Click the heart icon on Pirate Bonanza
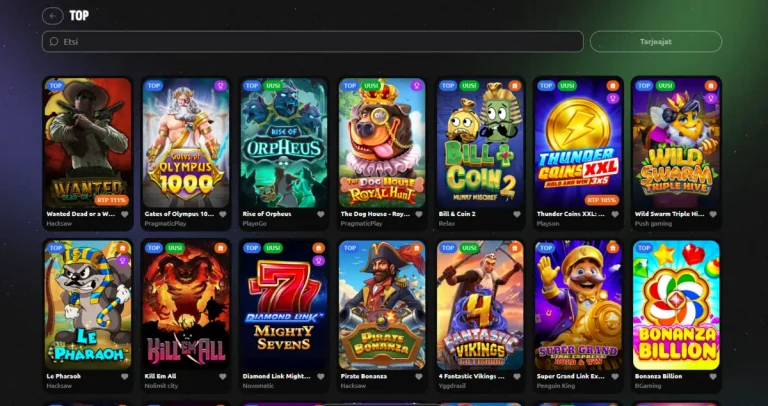The width and height of the screenshot is (768, 406). [418, 376]
